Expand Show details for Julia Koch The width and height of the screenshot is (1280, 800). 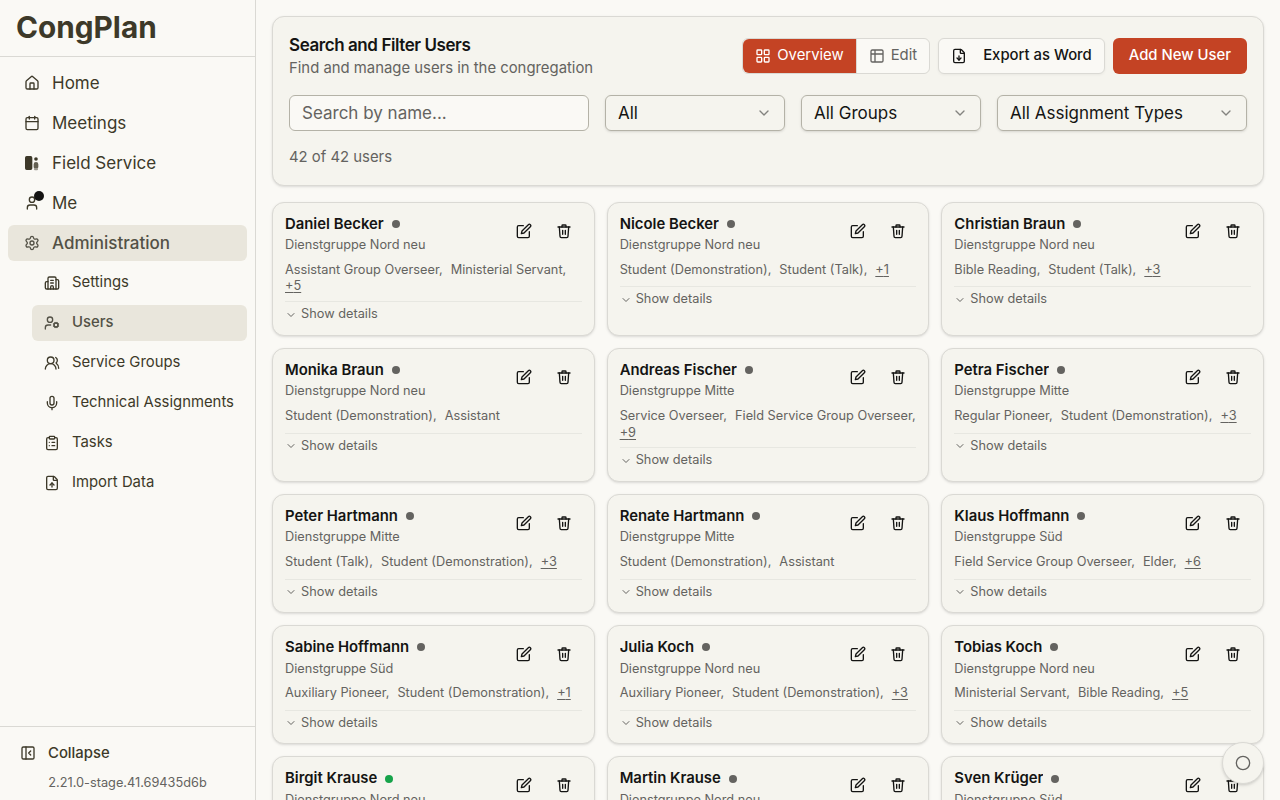point(666,723)
